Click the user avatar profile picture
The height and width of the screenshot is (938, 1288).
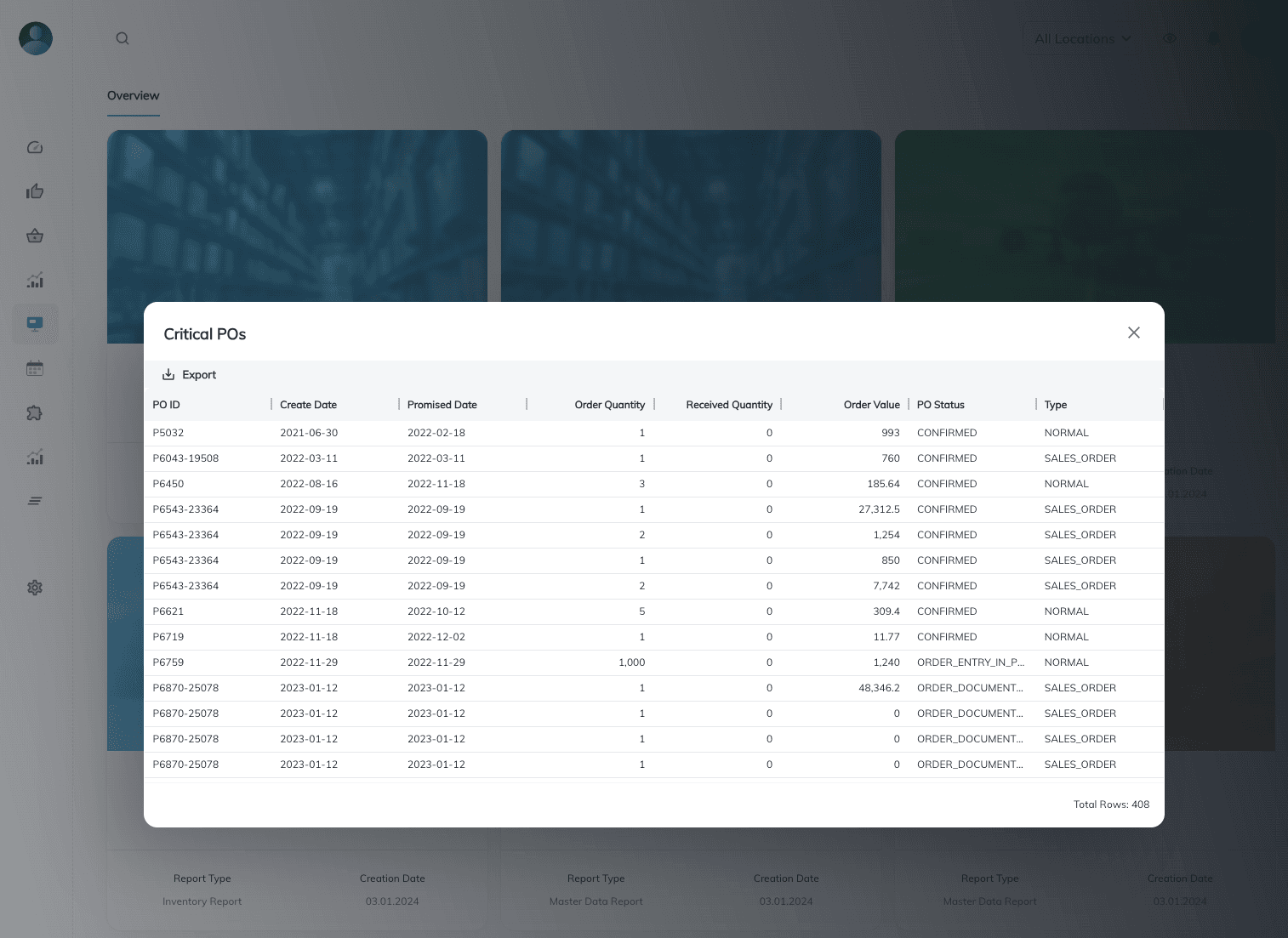36,38
